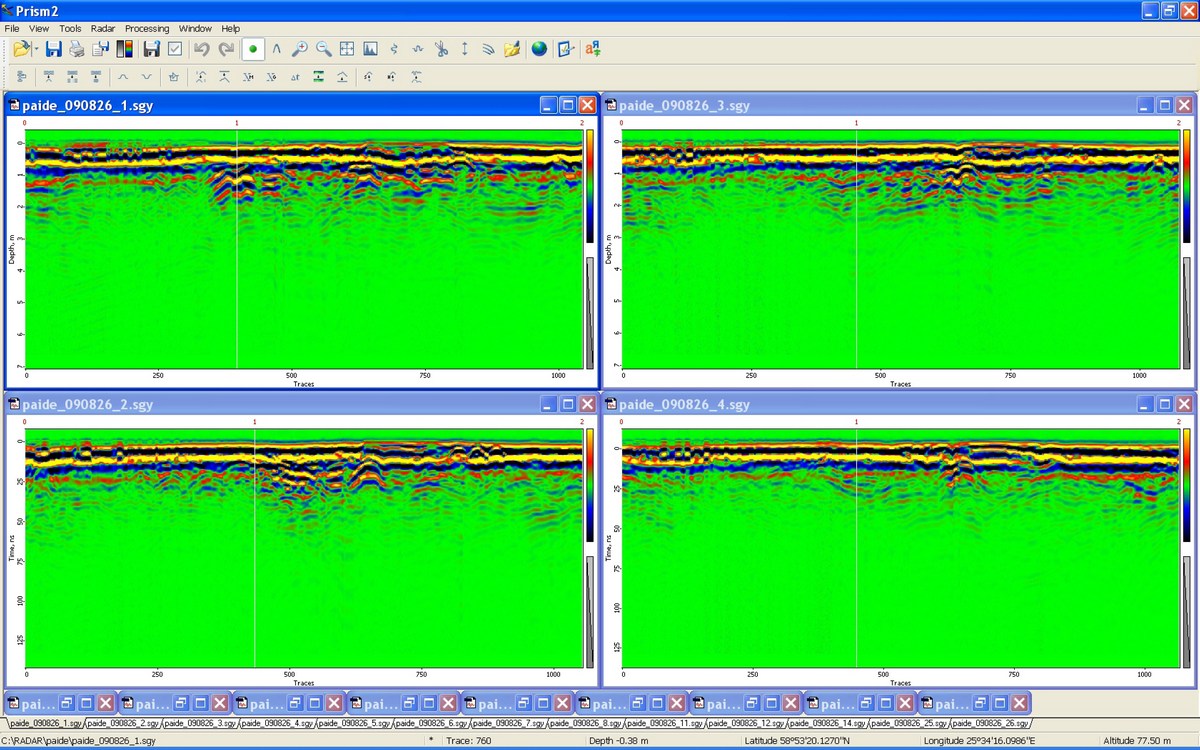Click the Print icon in toolbar
1200x750 pixels.
pos(77,49)
